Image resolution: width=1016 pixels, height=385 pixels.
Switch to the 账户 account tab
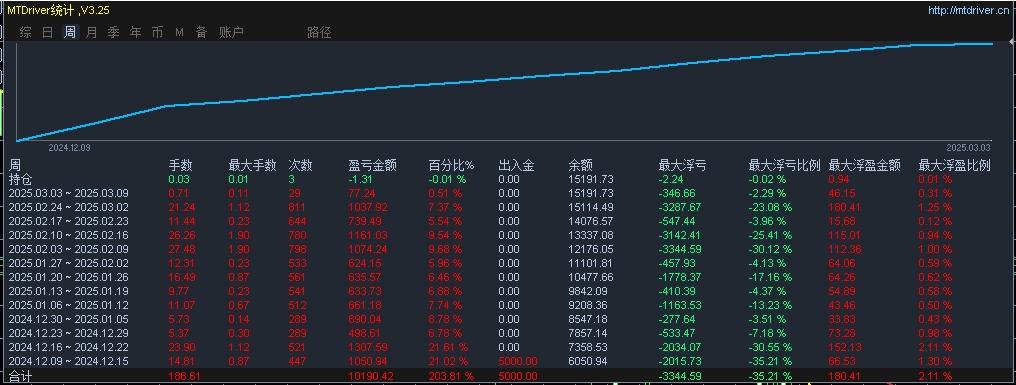click(x=231, y=32)
